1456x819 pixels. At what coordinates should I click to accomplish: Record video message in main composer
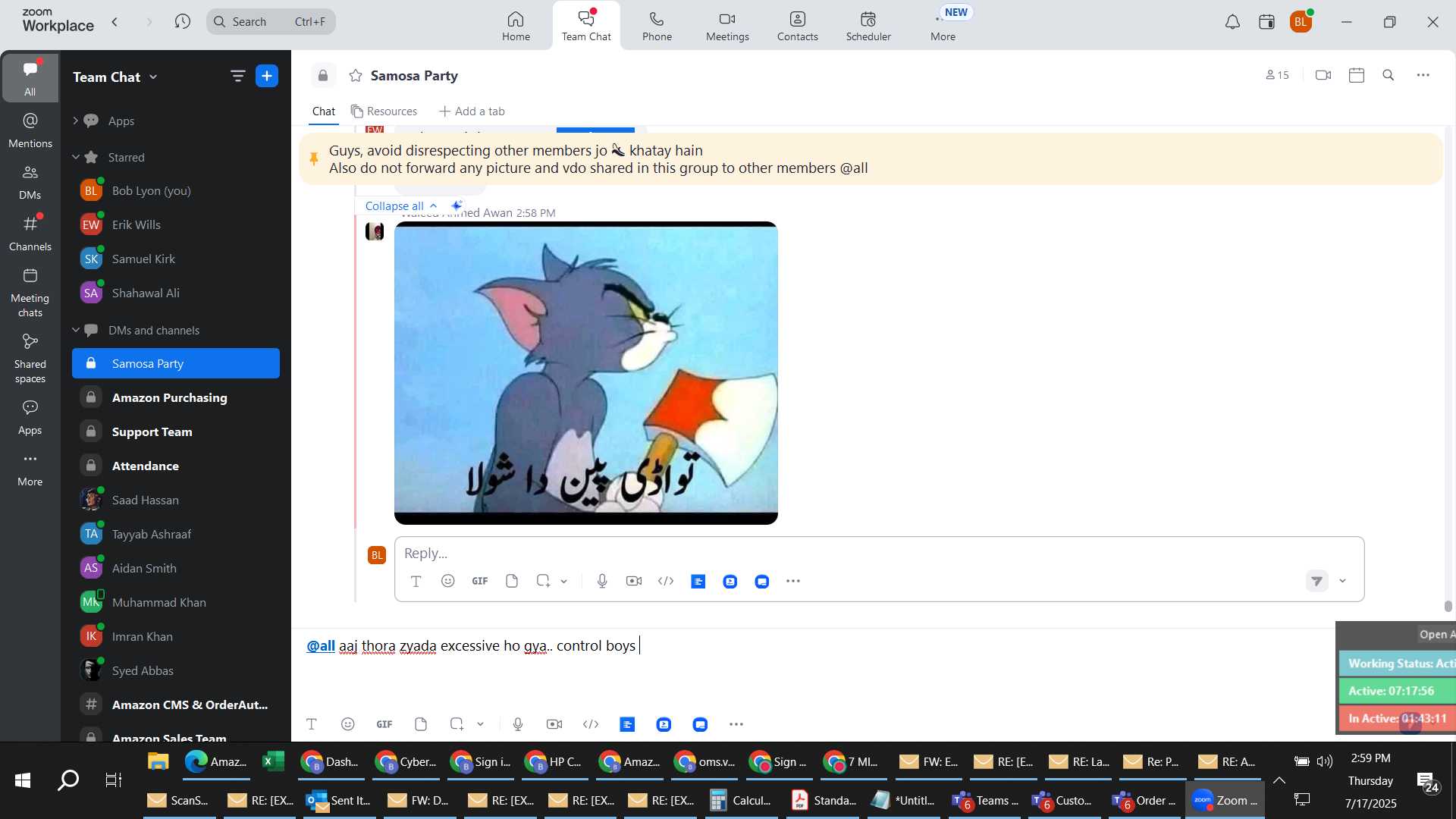click(554, 724)
